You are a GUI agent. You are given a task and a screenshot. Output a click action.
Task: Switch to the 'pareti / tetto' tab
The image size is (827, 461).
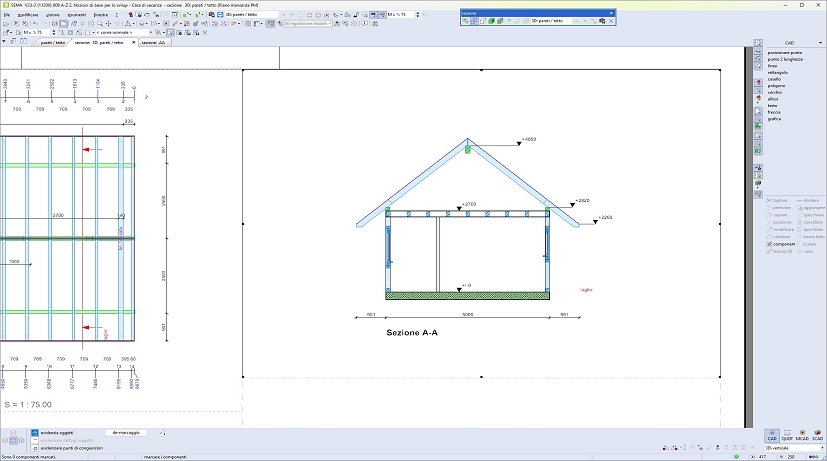point(54,43)
